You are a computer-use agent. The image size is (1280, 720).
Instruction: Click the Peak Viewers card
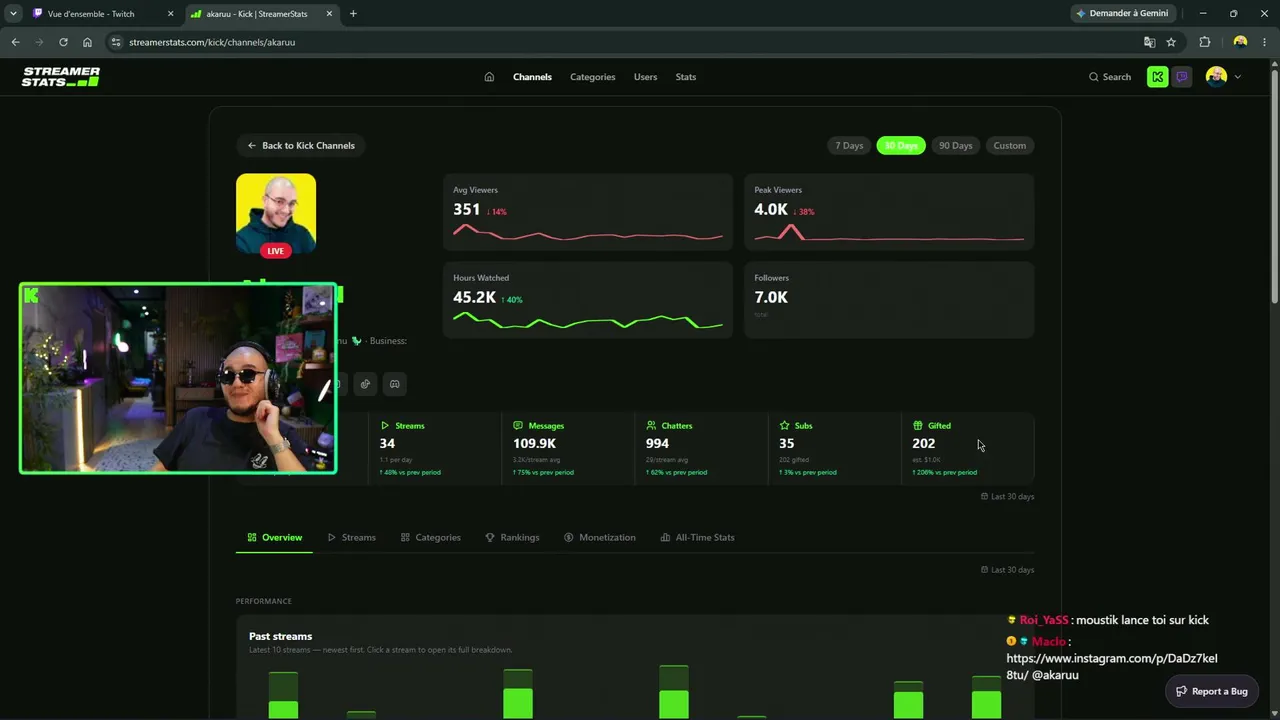pos(889,212)
